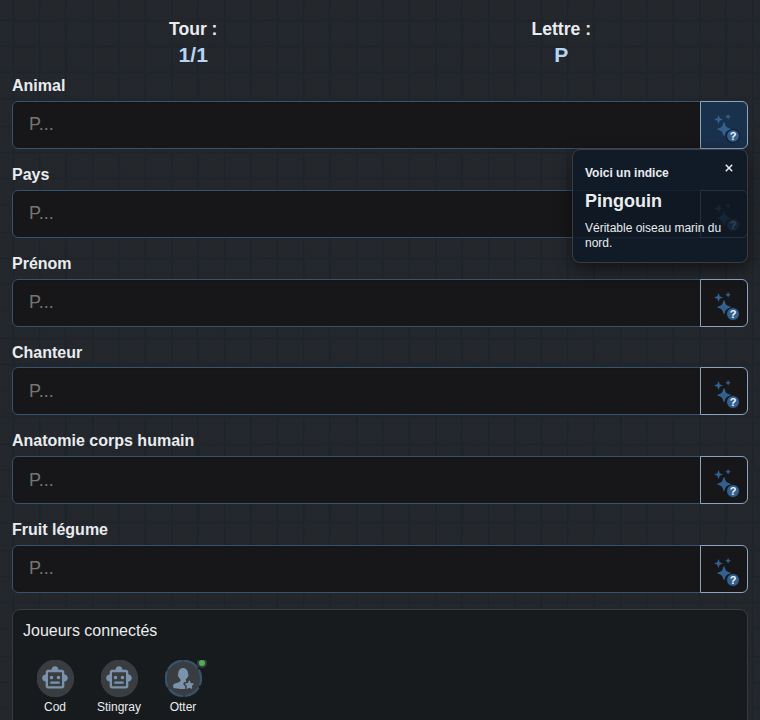
Task: Click the 'Véritable oiseau marin du nord.' description
Action: point(652,235)
